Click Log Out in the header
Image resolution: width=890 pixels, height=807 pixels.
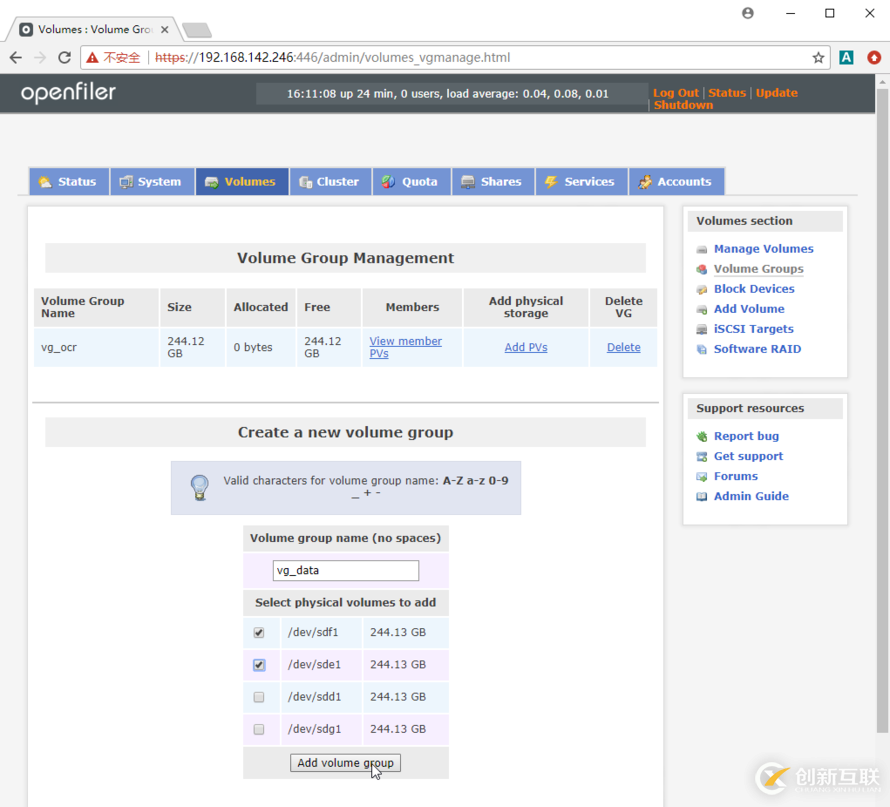(676, 93)
